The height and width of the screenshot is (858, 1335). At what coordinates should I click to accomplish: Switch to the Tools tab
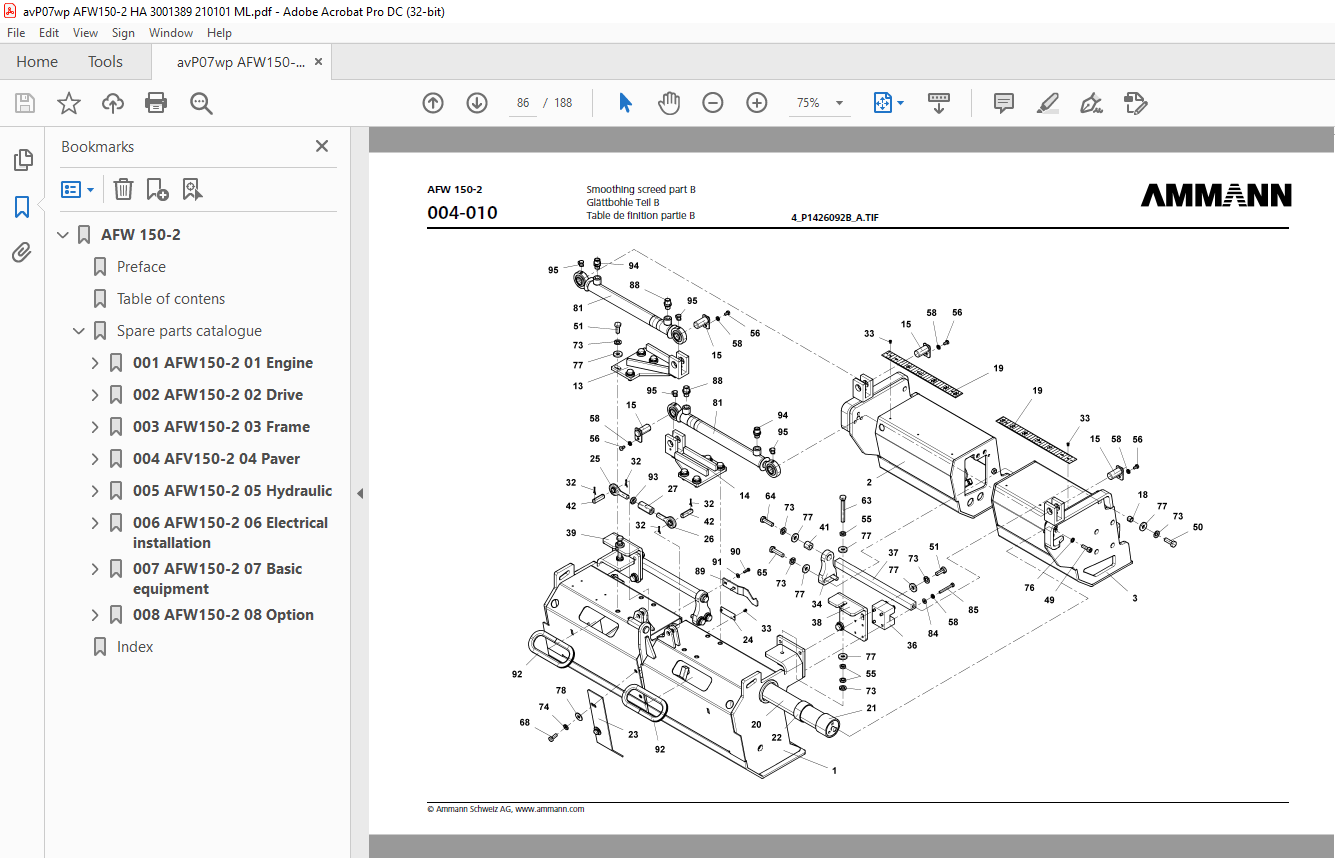105,62
